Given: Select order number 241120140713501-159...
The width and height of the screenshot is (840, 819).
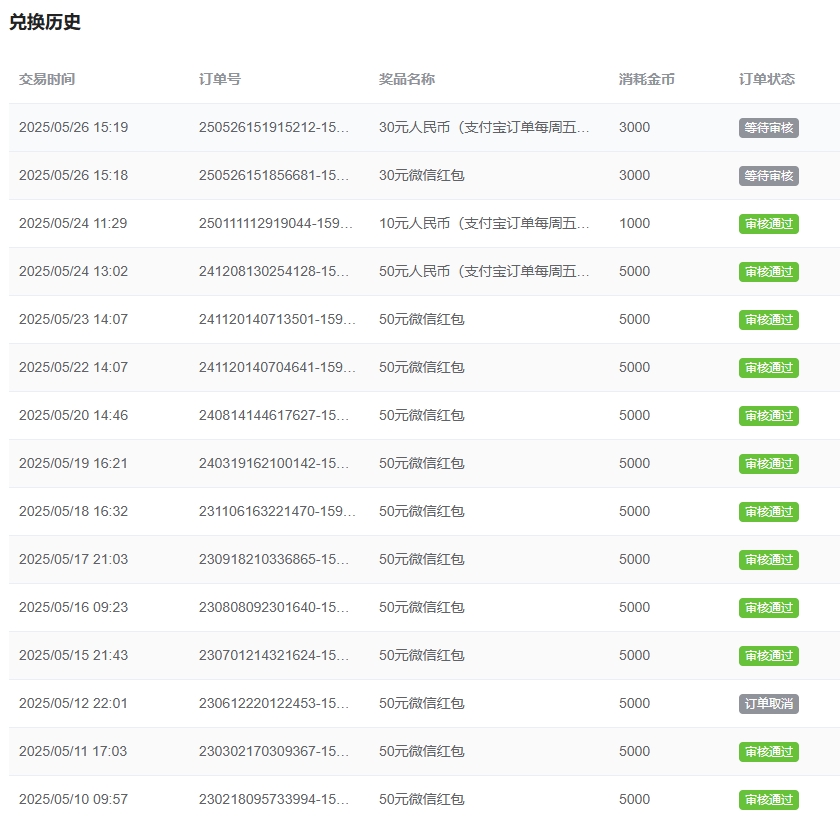Looking at the screenshot, I should click(277, 319).
